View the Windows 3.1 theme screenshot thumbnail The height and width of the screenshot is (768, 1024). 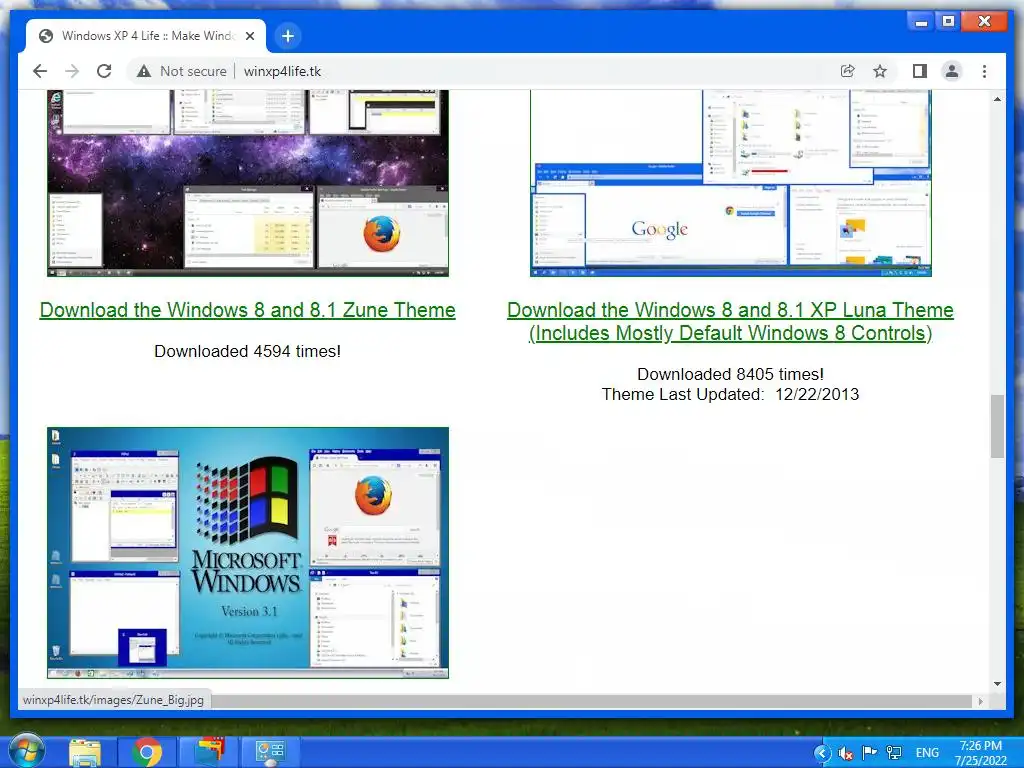[248, 552]
